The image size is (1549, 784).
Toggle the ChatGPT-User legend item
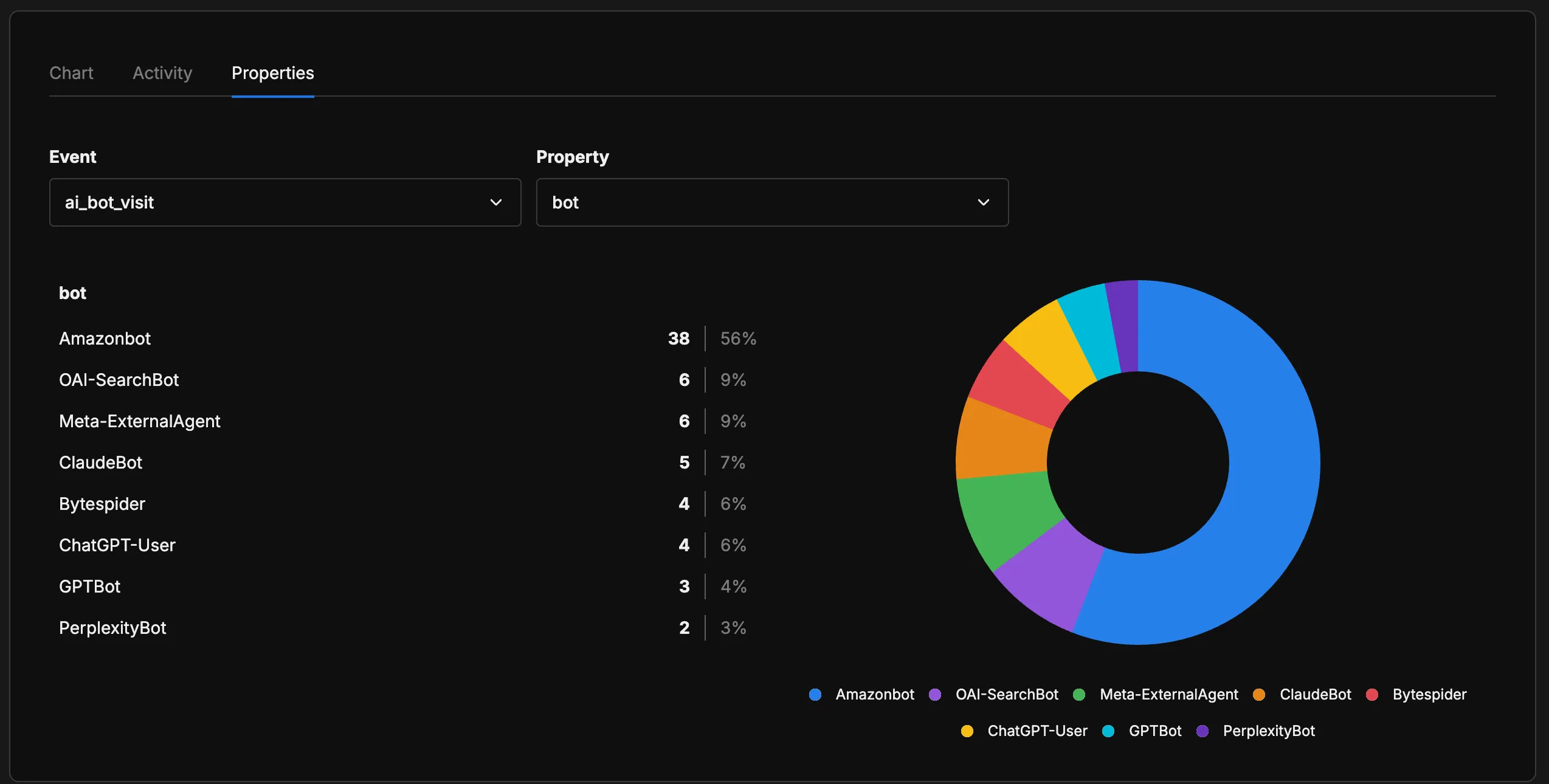1037,731
